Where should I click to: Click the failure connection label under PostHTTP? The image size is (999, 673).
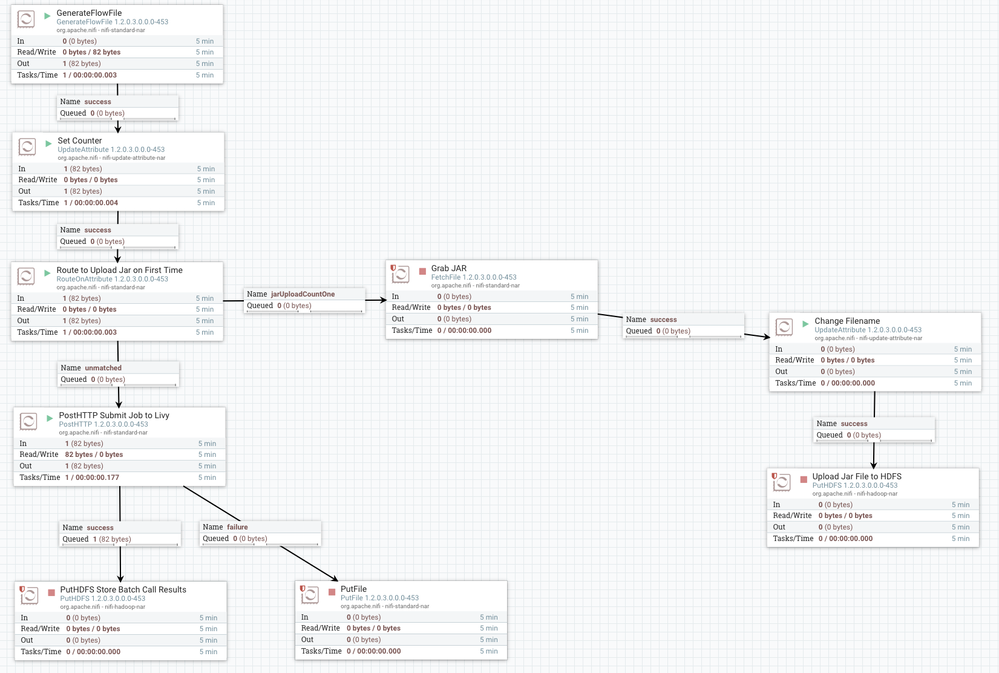click(225, 527)
